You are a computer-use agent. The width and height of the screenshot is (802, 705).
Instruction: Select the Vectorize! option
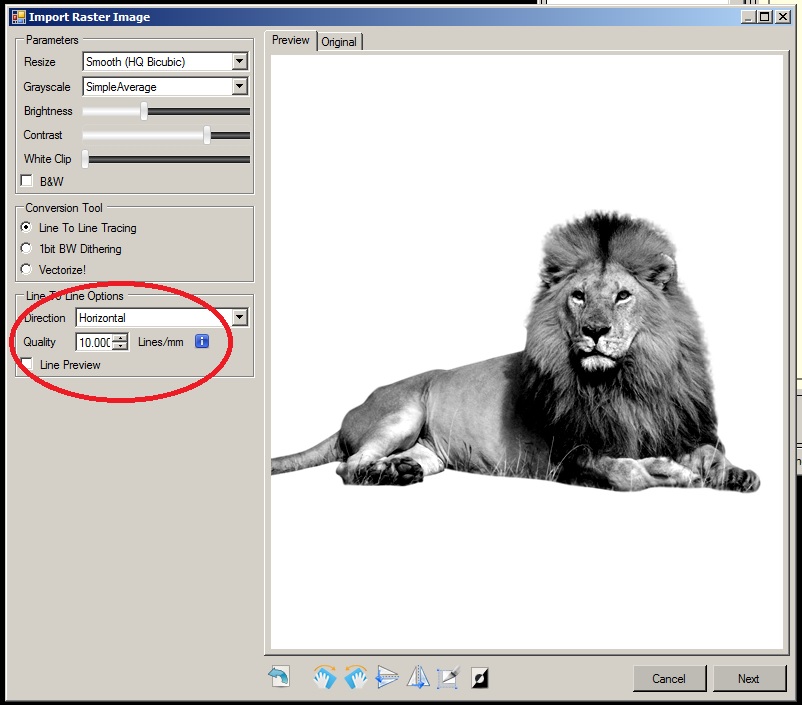tap(26, 269)
